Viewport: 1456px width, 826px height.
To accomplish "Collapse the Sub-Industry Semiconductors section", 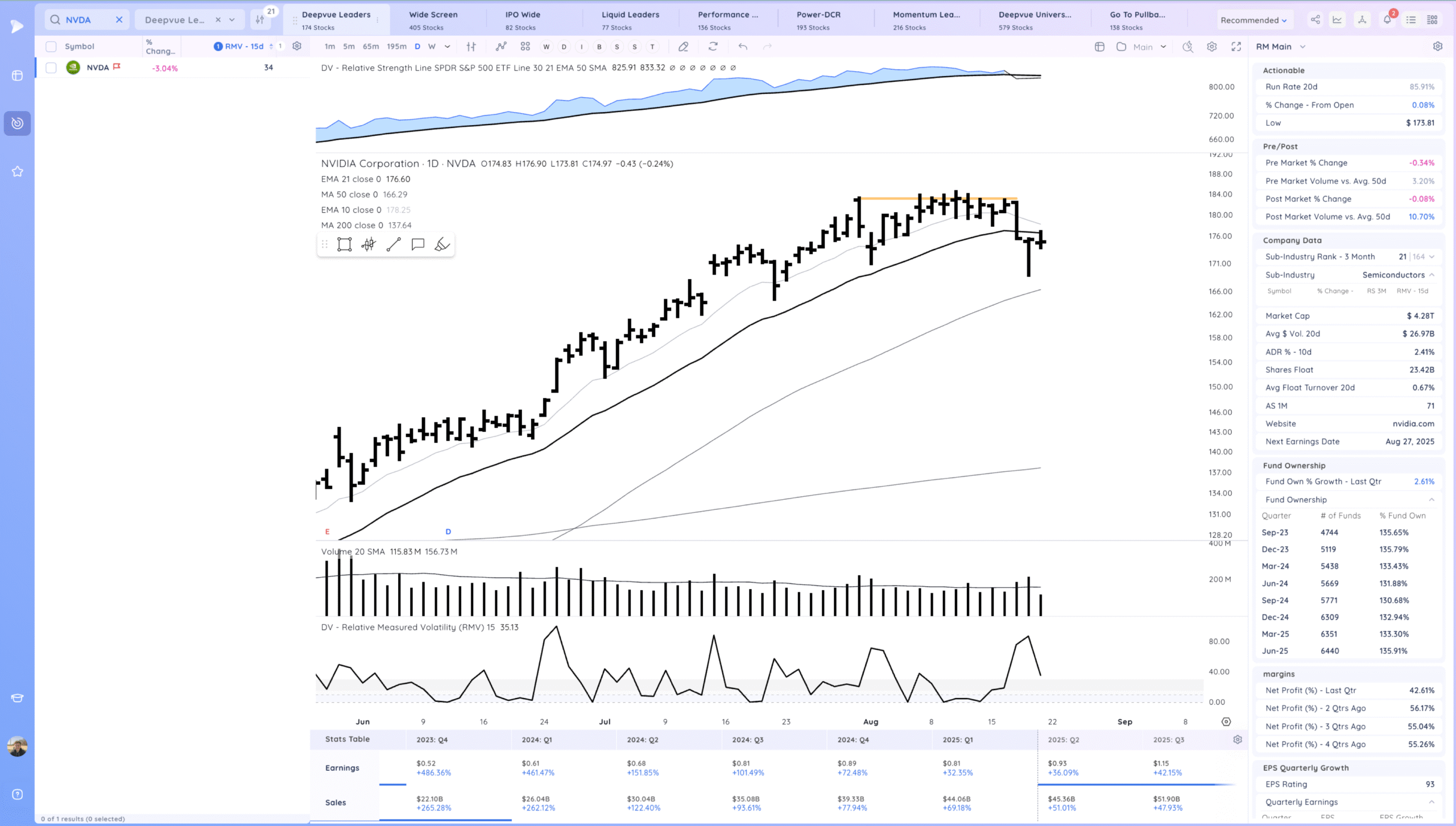I will pyautogui.click(x=1432, y=275).
